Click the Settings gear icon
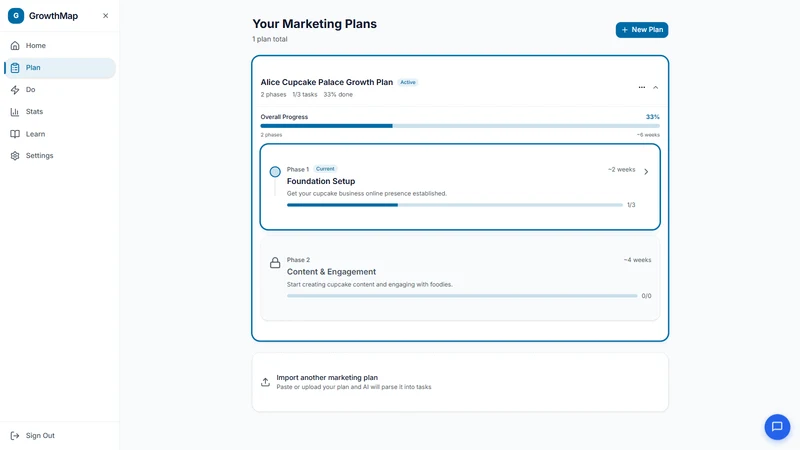 click(15, 156)
